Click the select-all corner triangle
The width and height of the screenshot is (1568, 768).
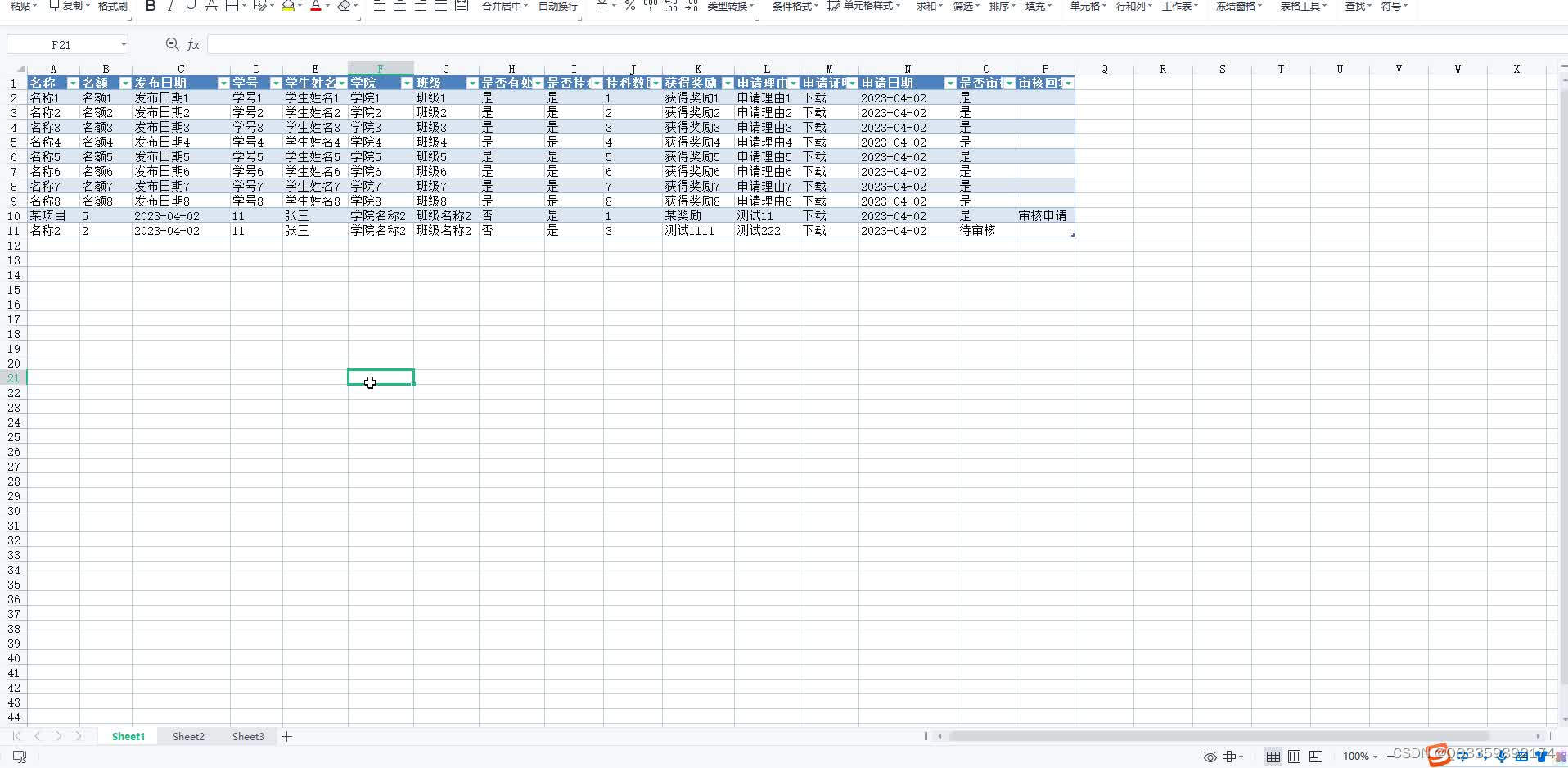20,69
